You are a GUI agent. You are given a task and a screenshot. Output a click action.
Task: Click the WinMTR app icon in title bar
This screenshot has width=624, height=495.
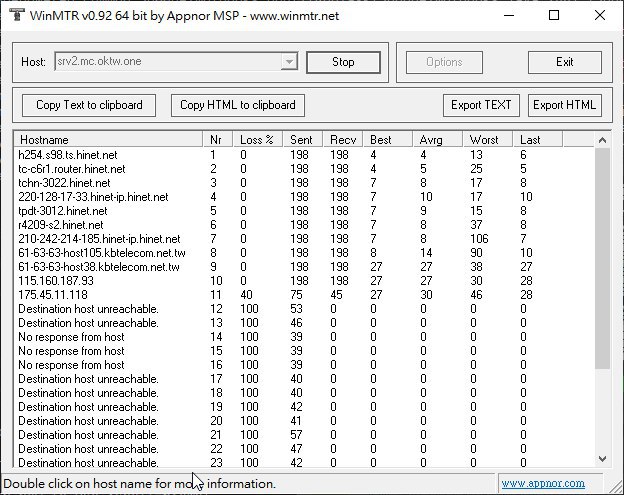(17, 15)
